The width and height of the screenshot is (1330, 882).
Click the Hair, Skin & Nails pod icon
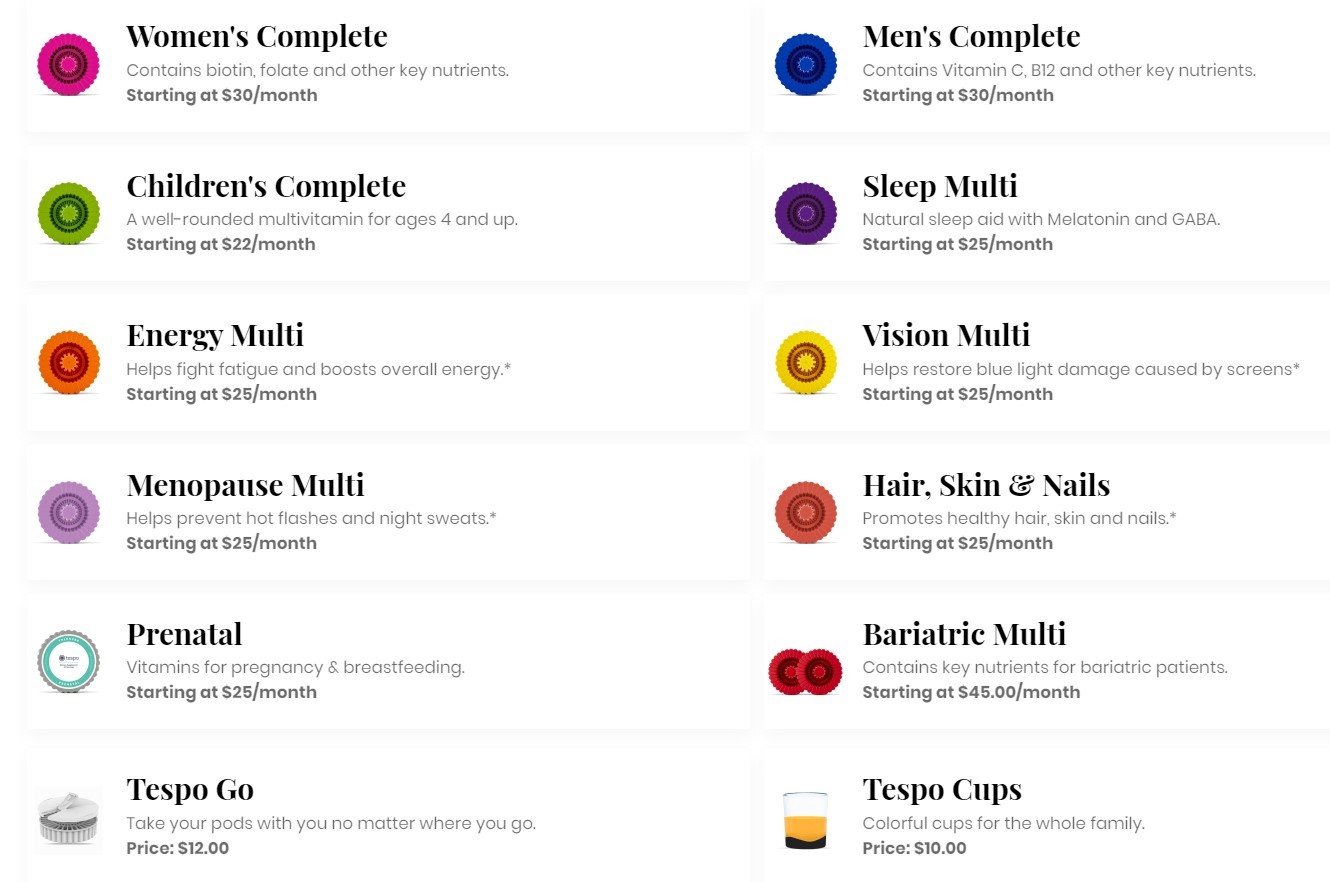[806, 513]
